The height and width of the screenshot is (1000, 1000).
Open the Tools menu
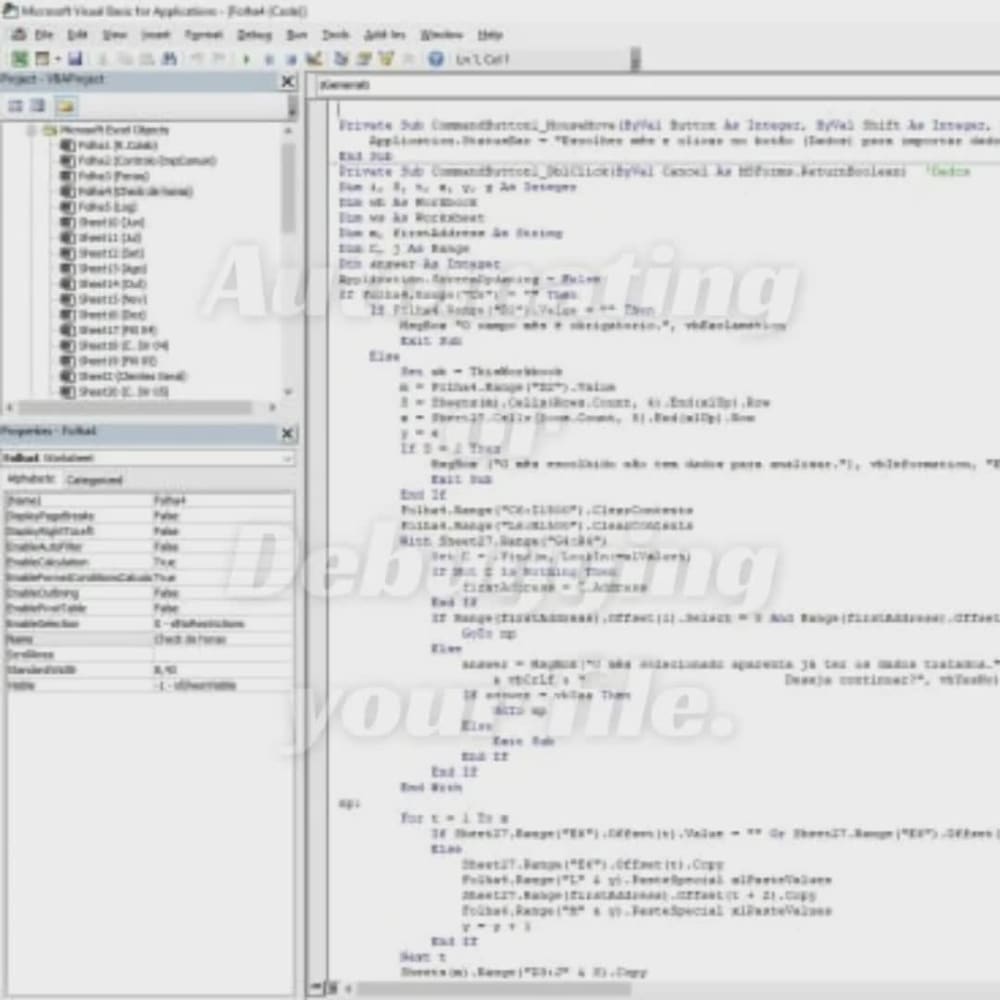[x=335, y=34]
